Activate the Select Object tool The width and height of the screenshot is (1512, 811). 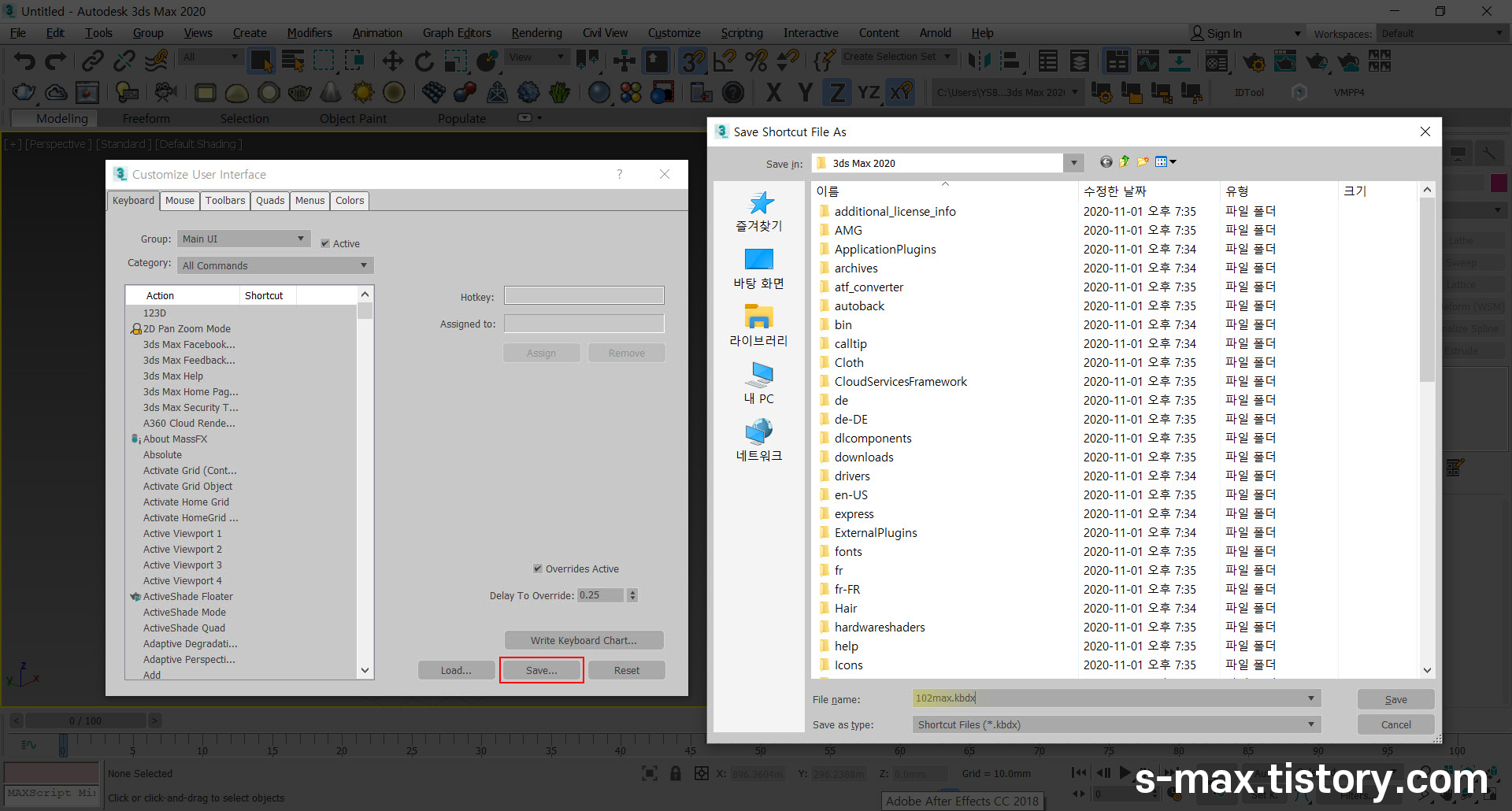[261, 61]
